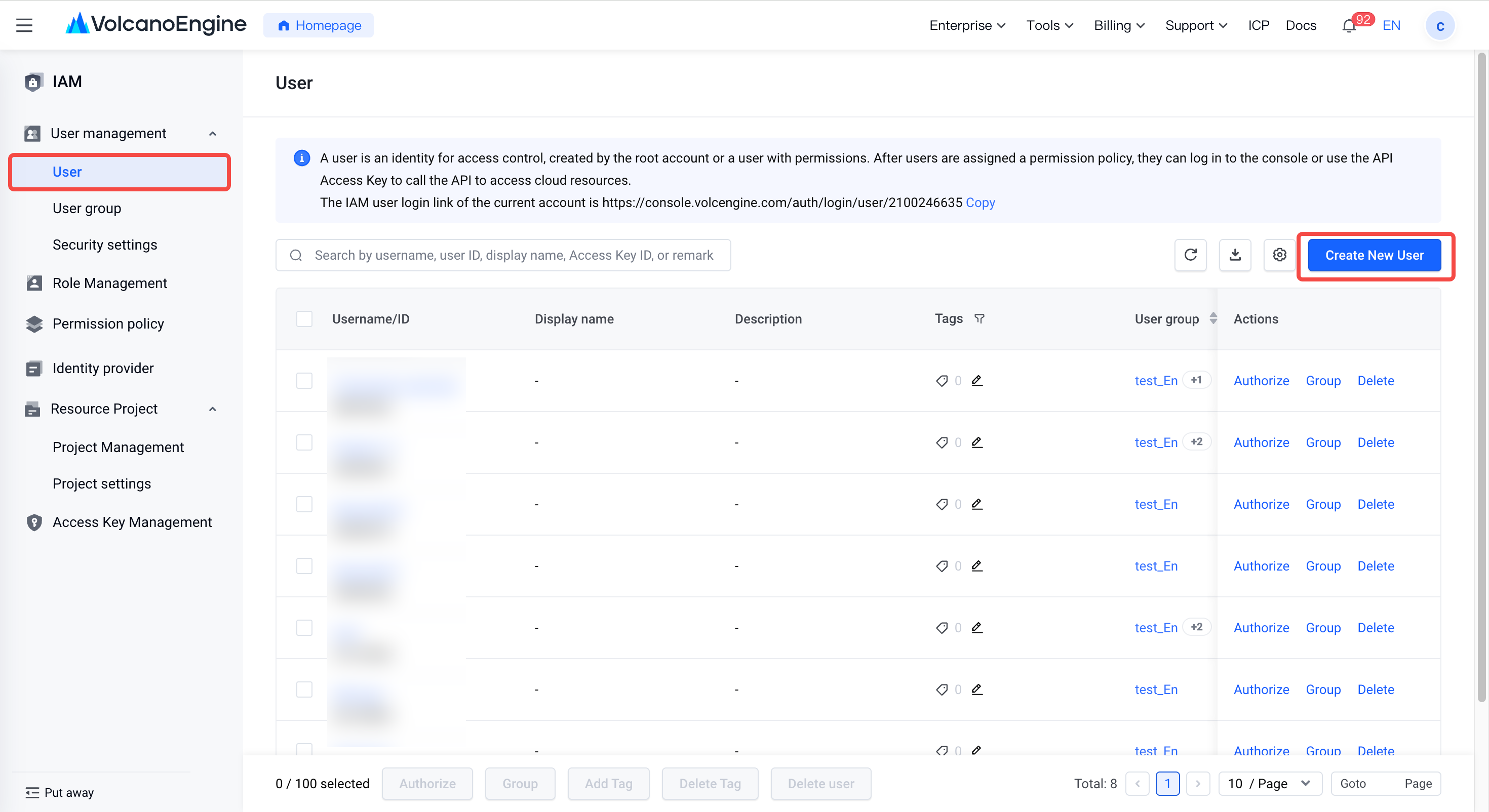Image resolution: width=1489 pixels, height=812 pixels.
Task: Toggle the select-all users checkbox
Action: click(304, 319)
